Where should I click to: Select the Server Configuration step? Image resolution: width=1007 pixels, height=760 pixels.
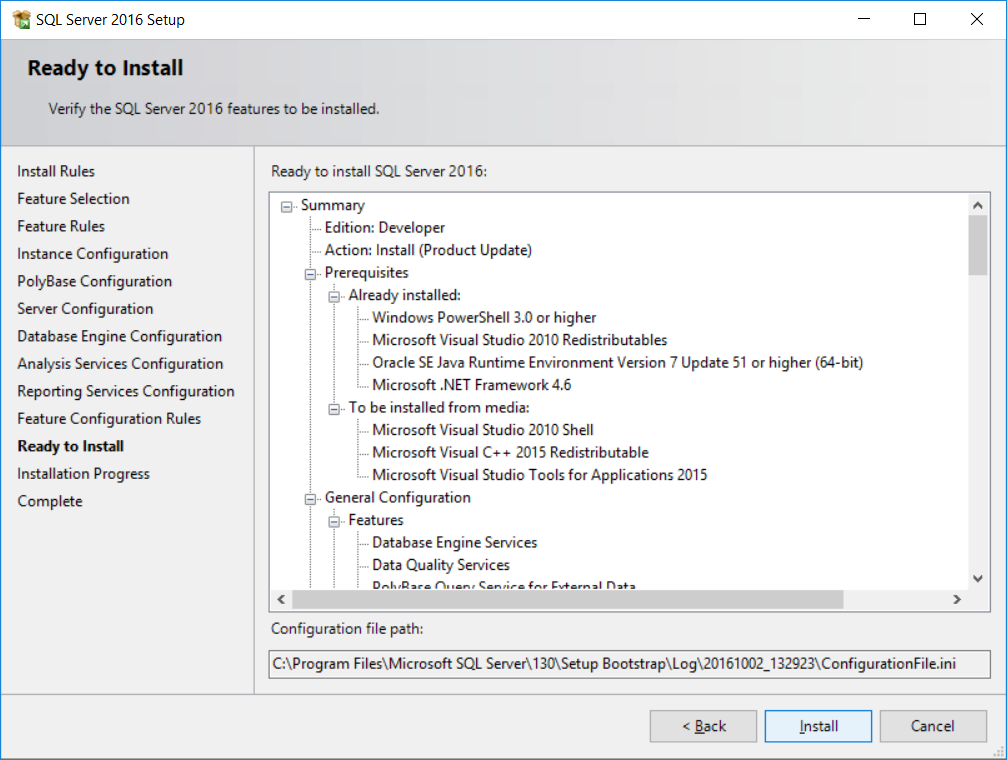tap(85, 309)
